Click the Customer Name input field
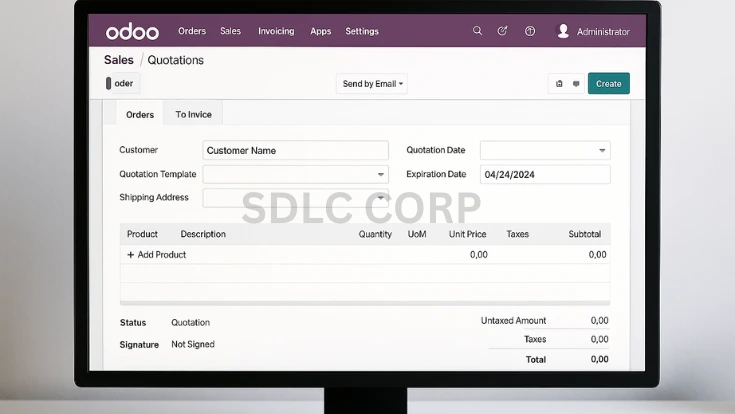 coord(295,151)
